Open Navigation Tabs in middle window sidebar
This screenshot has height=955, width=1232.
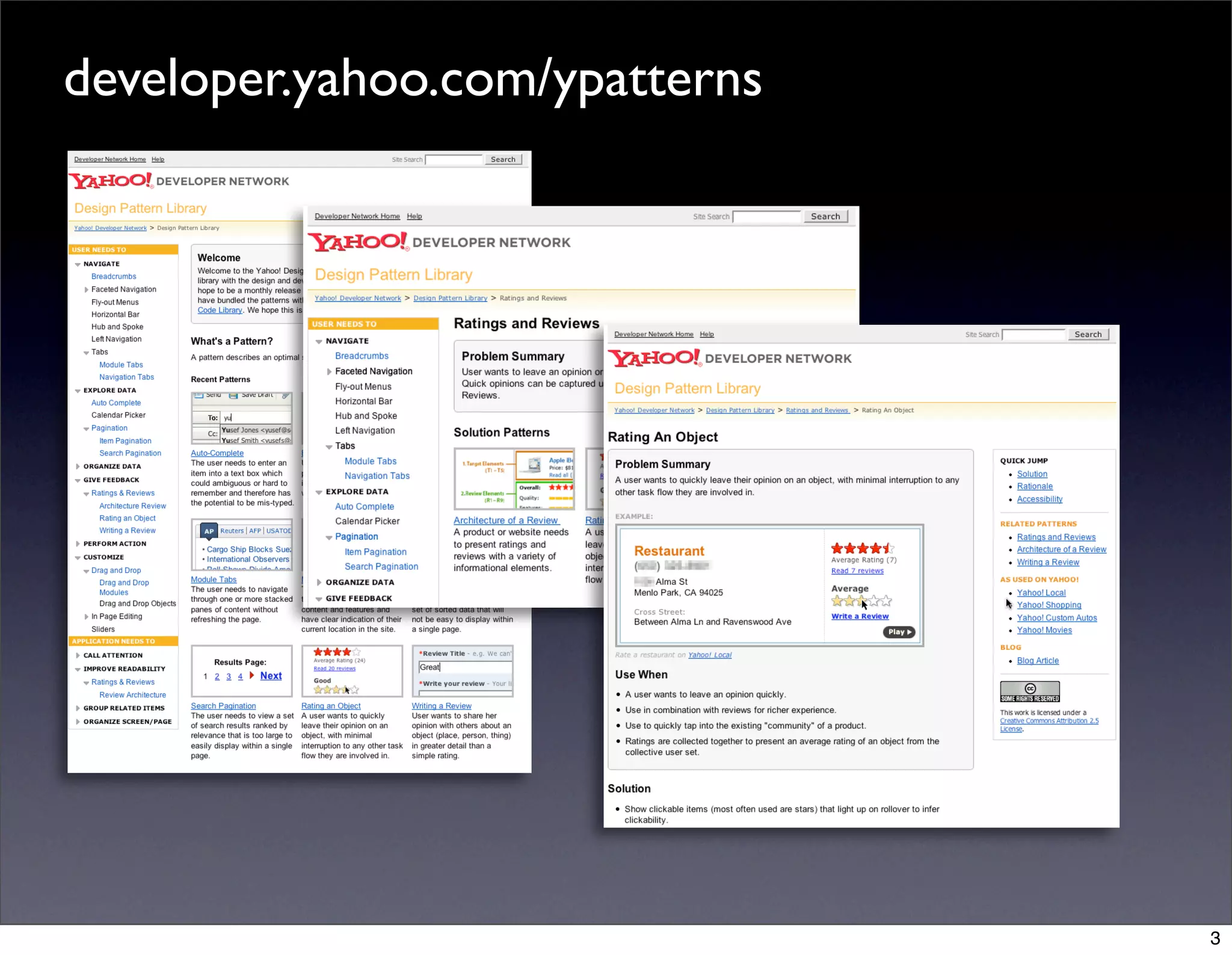377,476
